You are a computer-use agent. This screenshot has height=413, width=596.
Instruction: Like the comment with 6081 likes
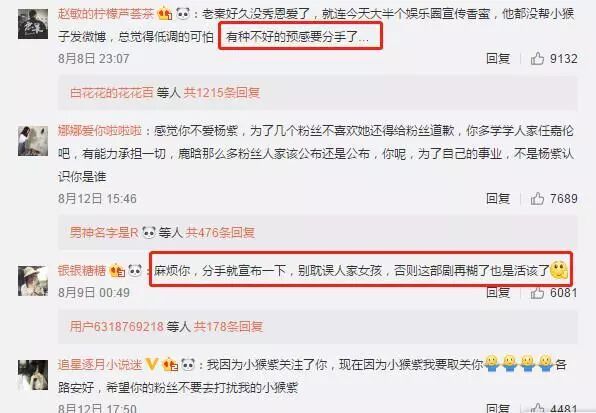pos(537,293)
